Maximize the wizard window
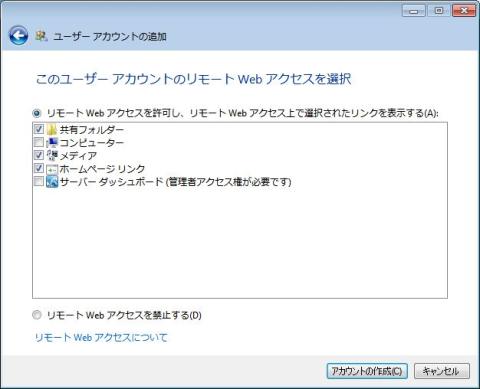The height and width of the screenshot is (389, 480). point(439,11)
